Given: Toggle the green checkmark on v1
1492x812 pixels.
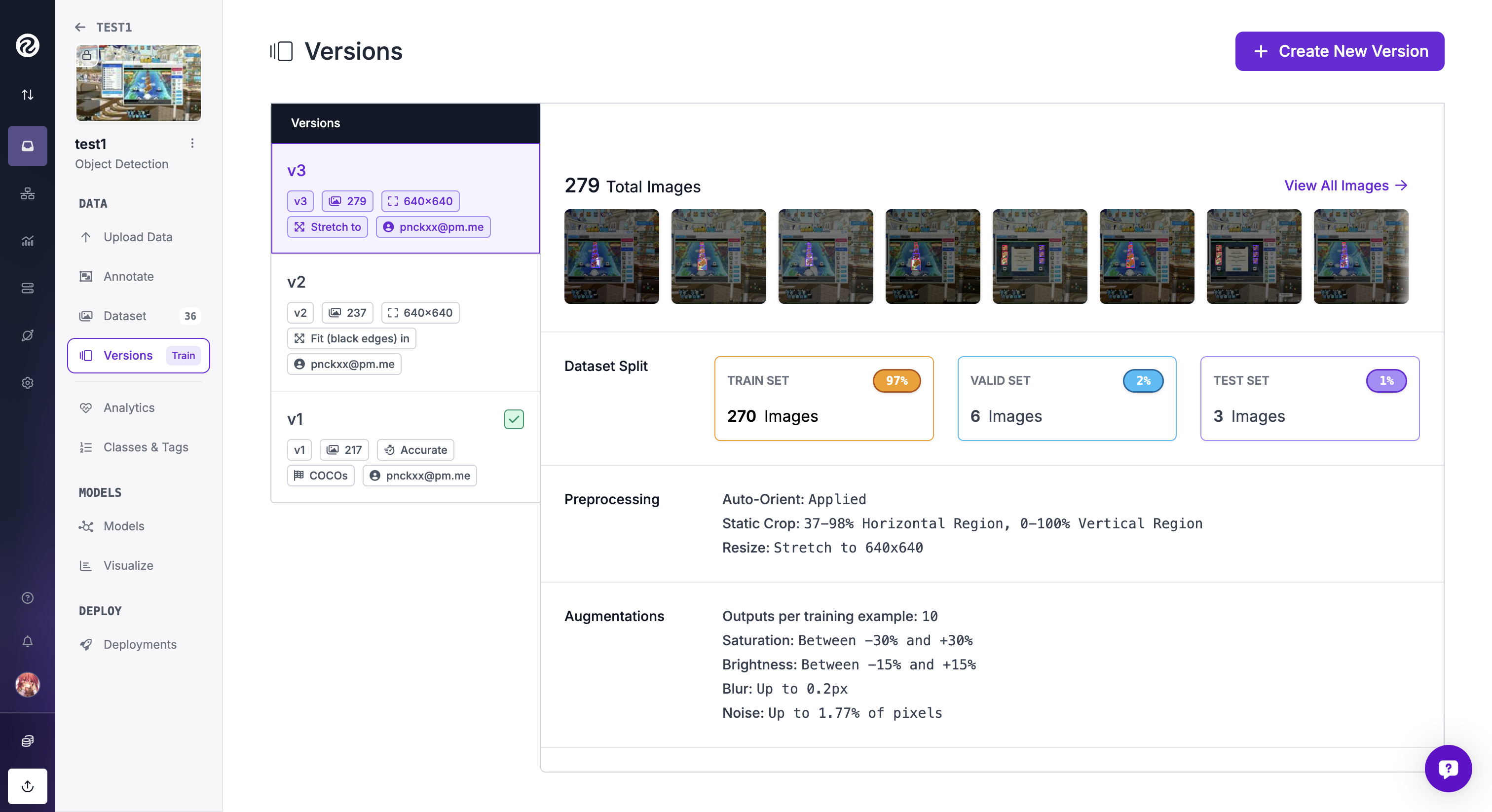Looking at the screenshot, I should tap(514, 419).
